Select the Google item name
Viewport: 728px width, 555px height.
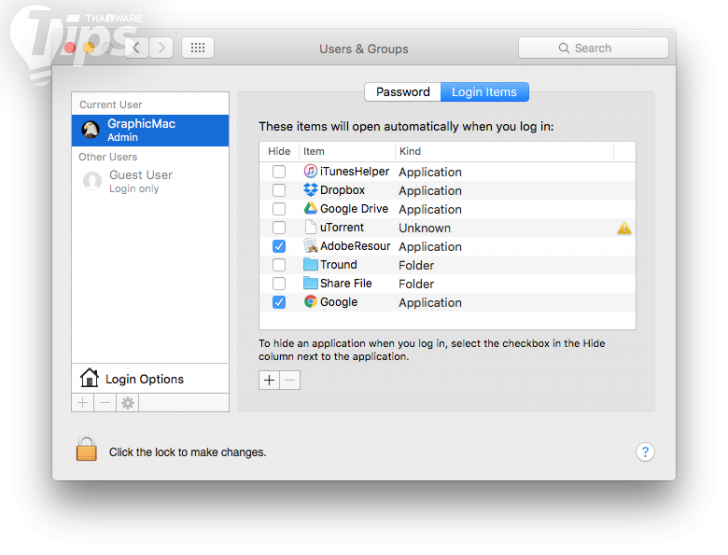[x=339, y=302]
